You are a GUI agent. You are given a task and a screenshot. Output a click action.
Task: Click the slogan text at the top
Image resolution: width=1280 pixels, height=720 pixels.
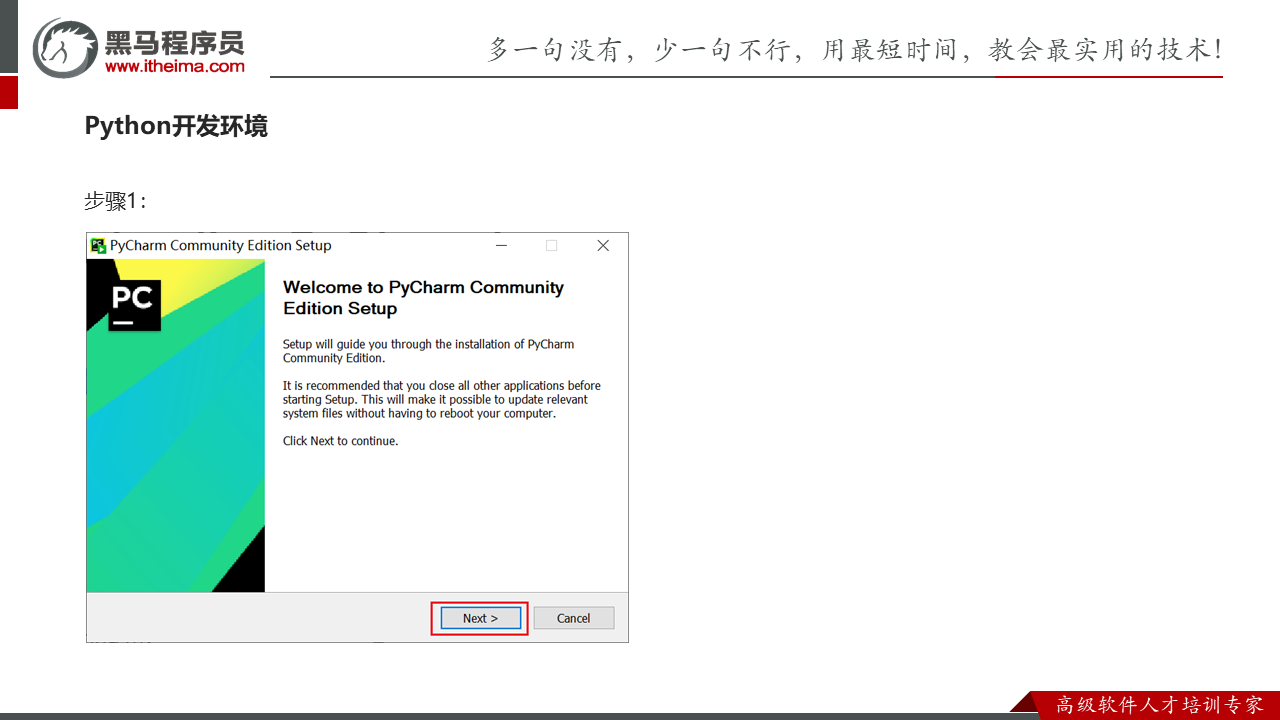click(x=854, y=49)
